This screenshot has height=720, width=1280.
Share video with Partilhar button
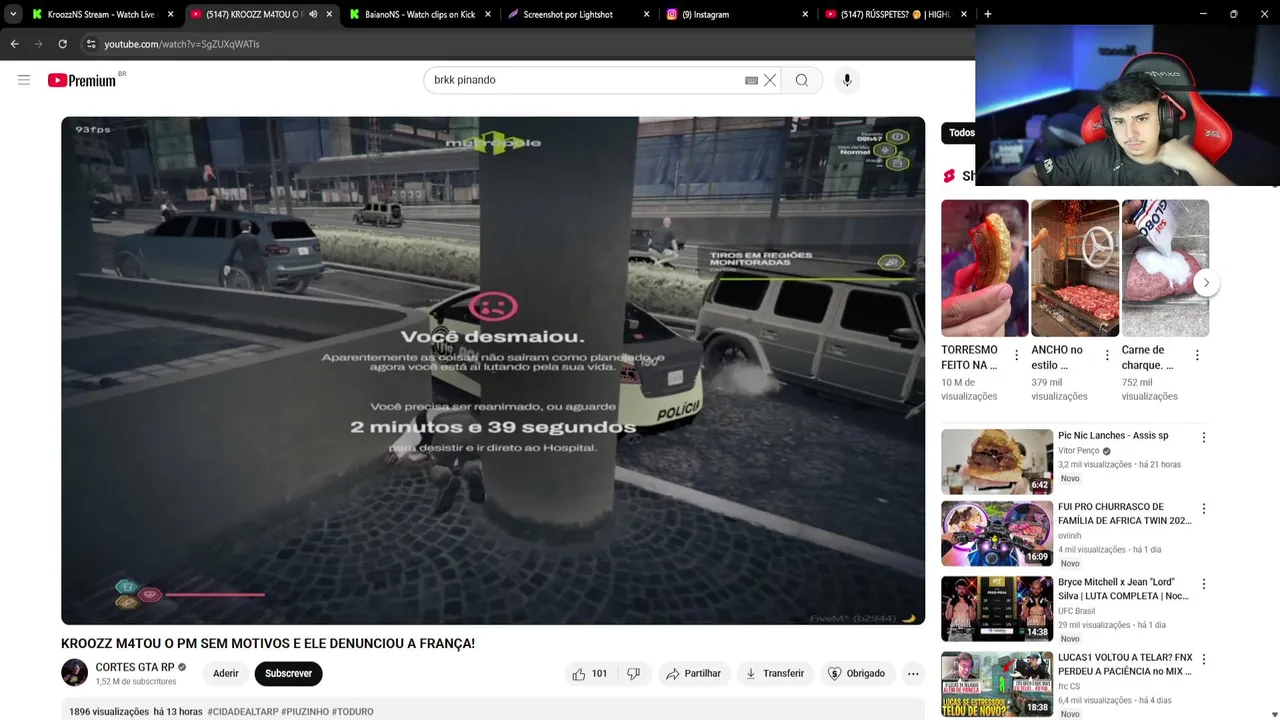[694, 673]
